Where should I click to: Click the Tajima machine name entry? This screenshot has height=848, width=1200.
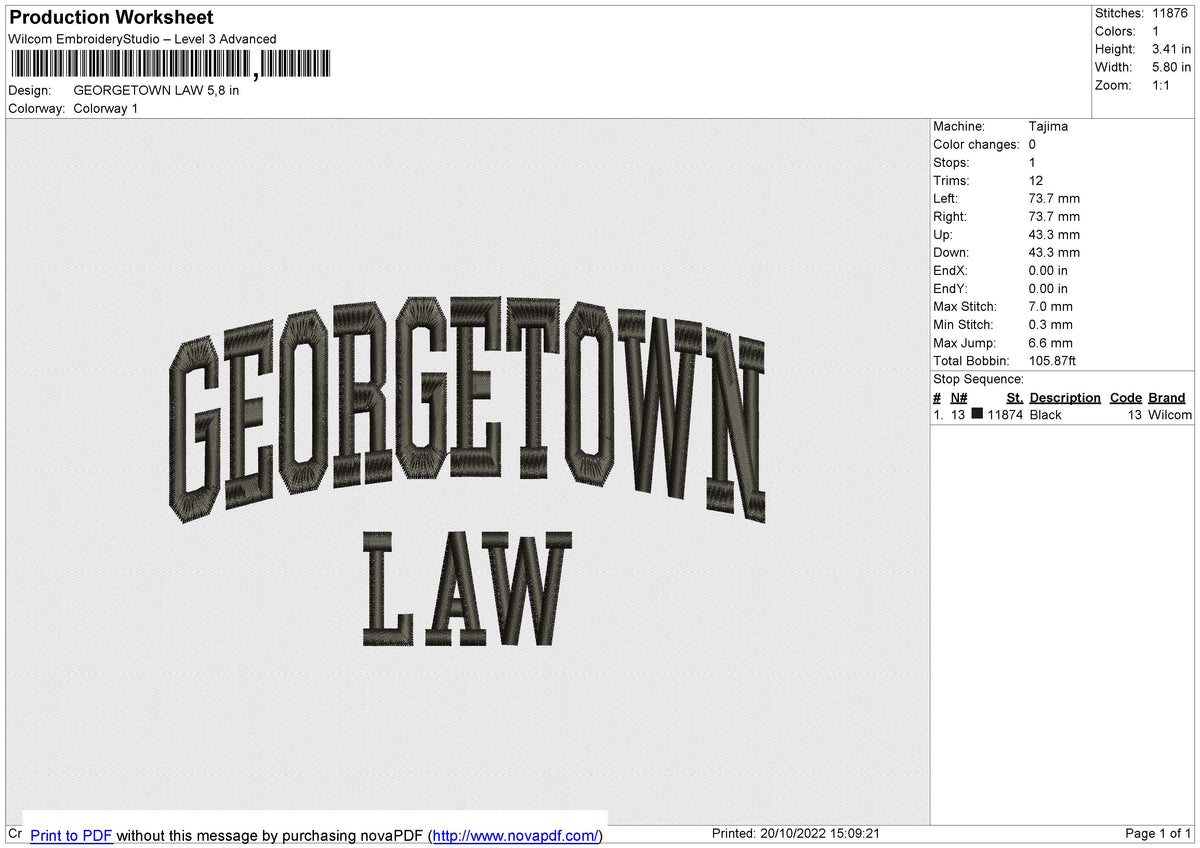click(x=1049, y=126)
